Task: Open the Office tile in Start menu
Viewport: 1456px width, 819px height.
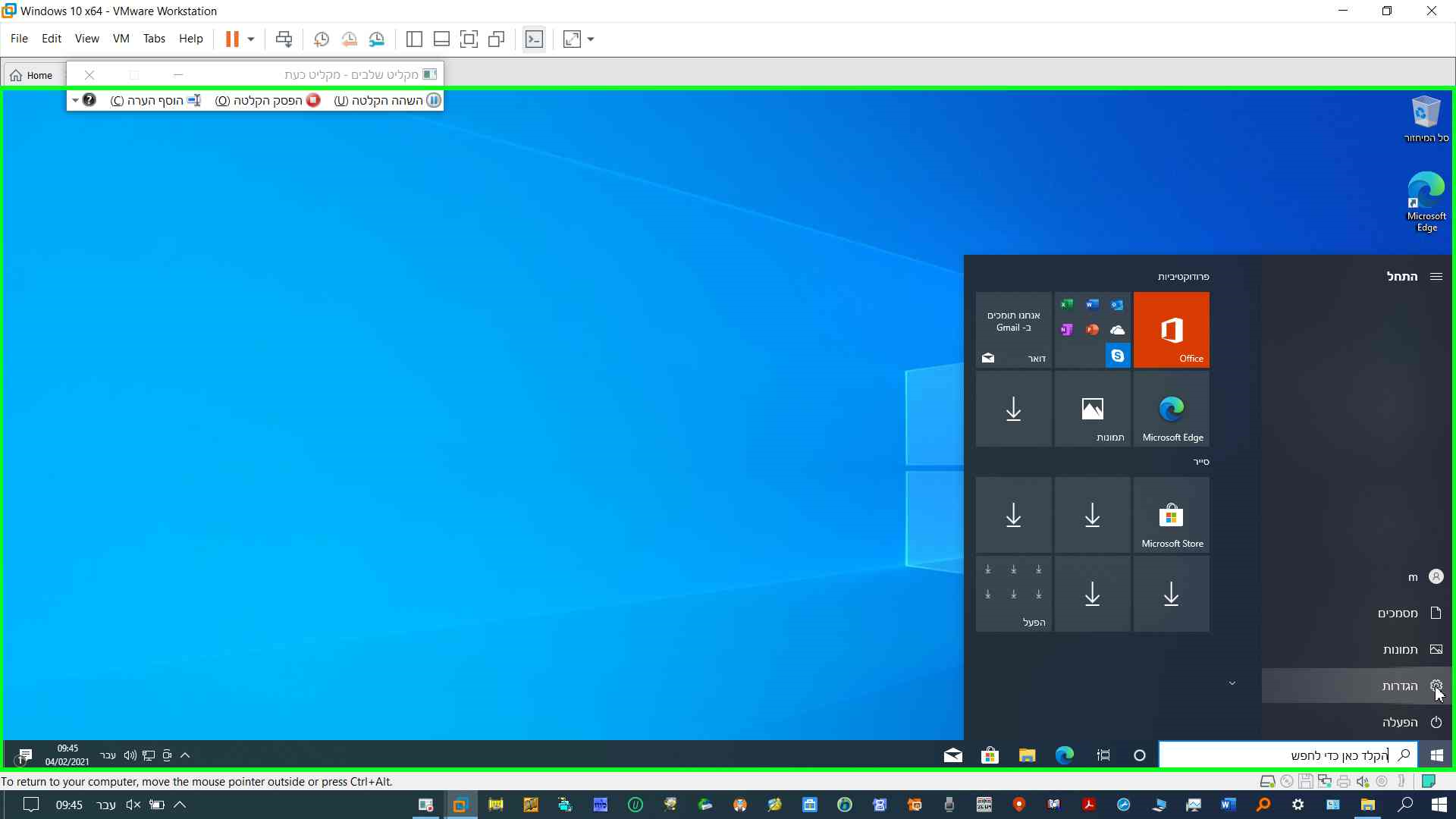Action: [1172, 331]
